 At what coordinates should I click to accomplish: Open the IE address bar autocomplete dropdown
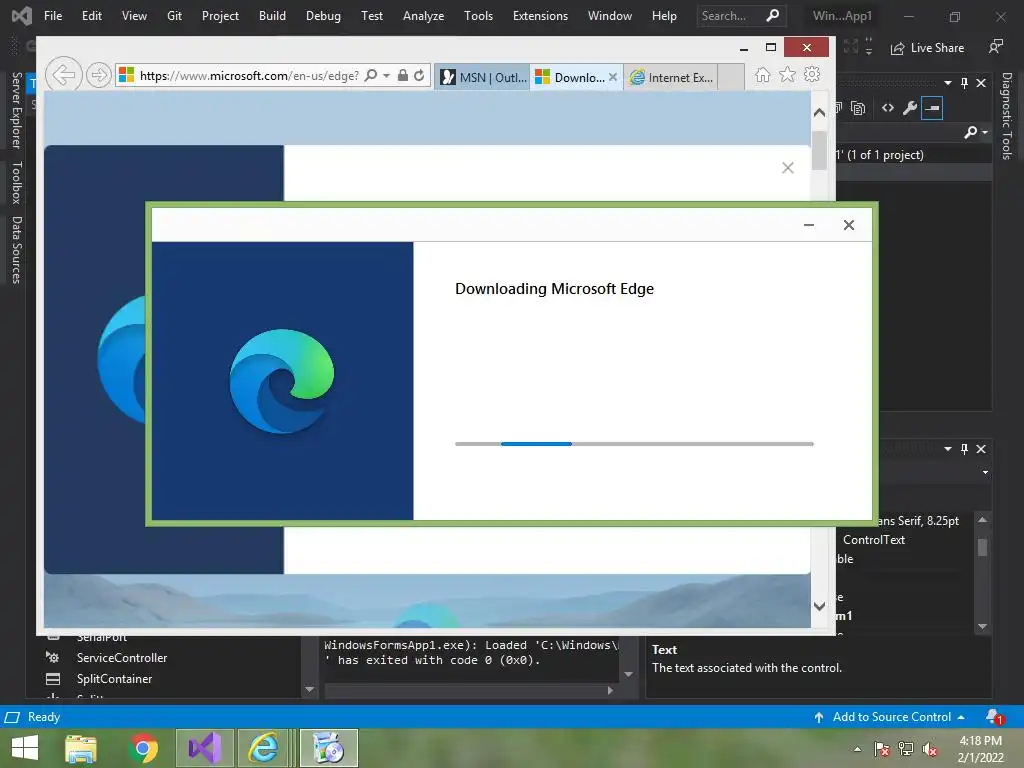[387, 76]
